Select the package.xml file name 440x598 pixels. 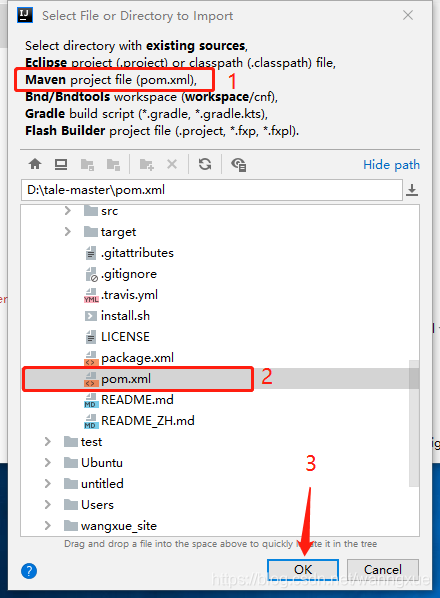(x=138, y=358)
